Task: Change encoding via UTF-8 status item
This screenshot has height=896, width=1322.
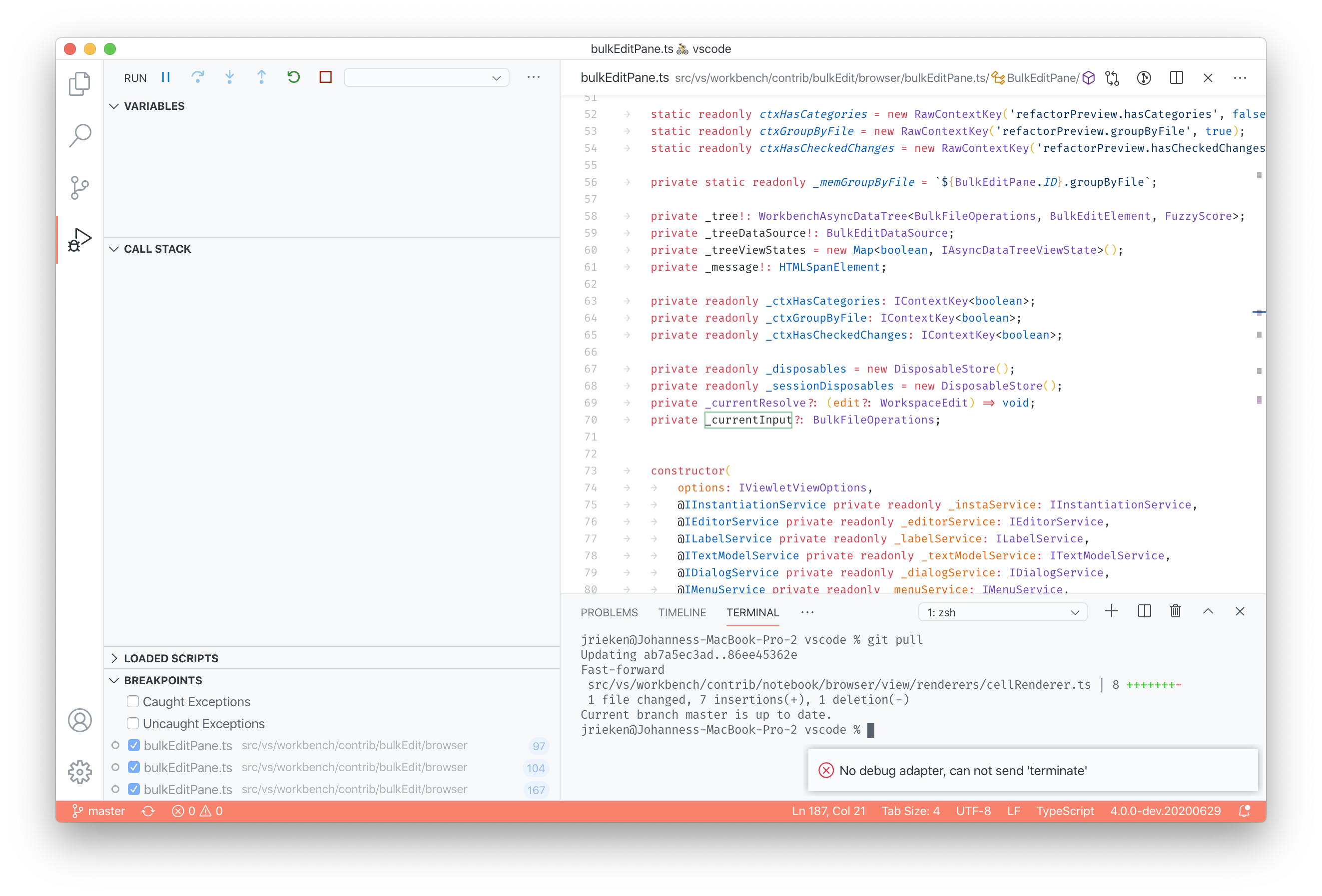Action: (973, 811)
